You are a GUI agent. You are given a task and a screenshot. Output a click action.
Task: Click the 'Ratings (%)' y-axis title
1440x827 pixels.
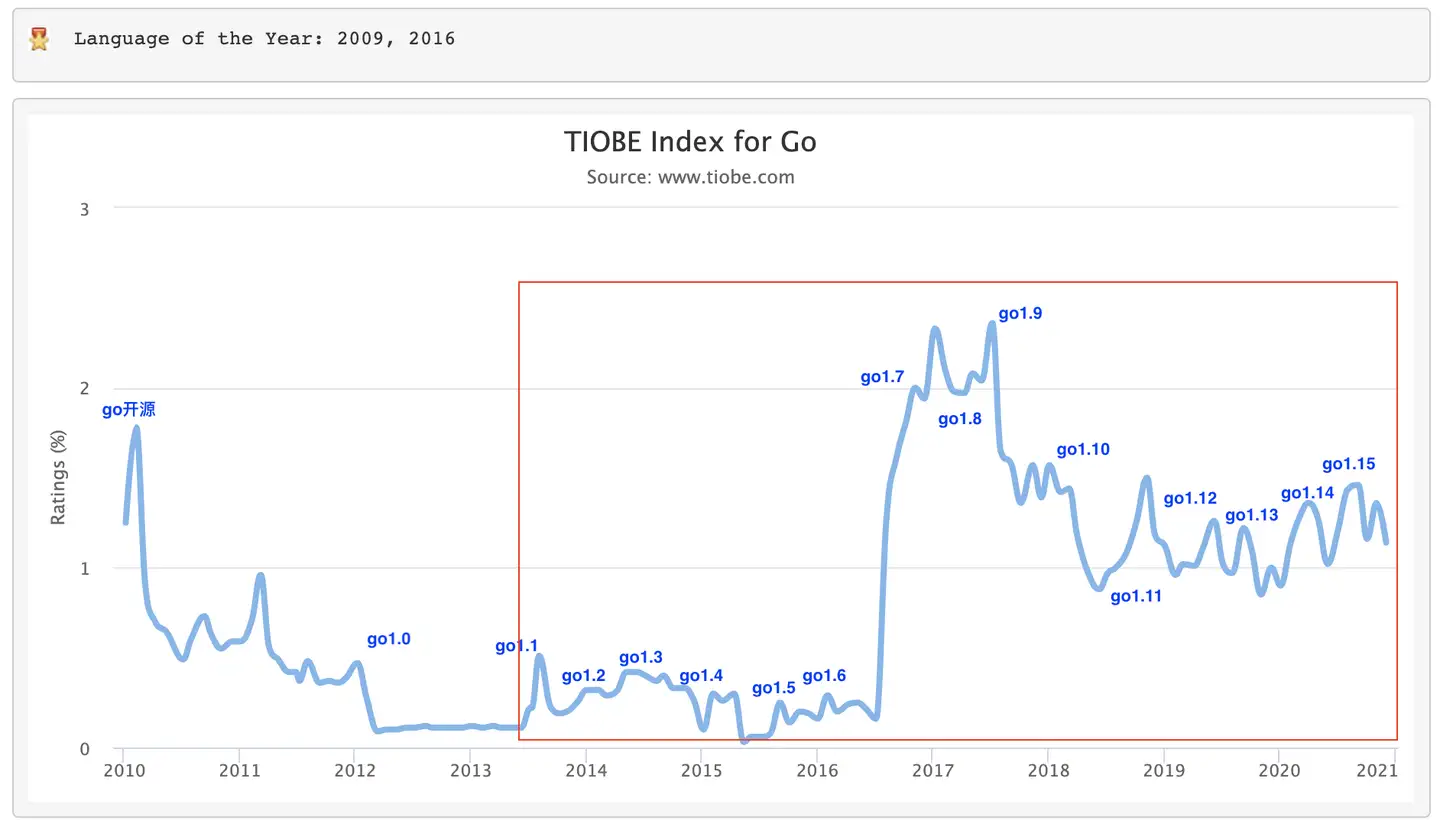(x=59, y=477)
